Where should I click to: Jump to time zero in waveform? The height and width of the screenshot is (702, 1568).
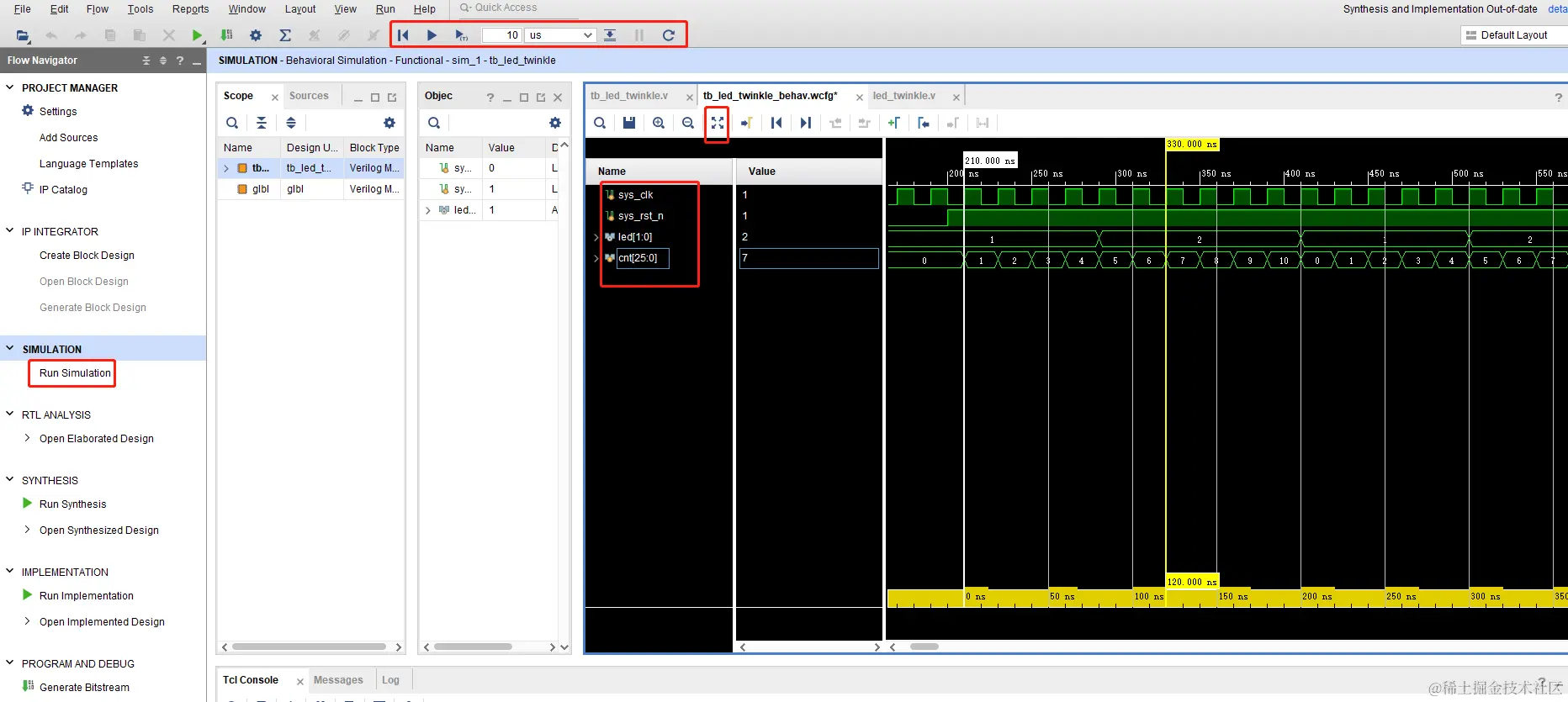click(x=776, y=123)
